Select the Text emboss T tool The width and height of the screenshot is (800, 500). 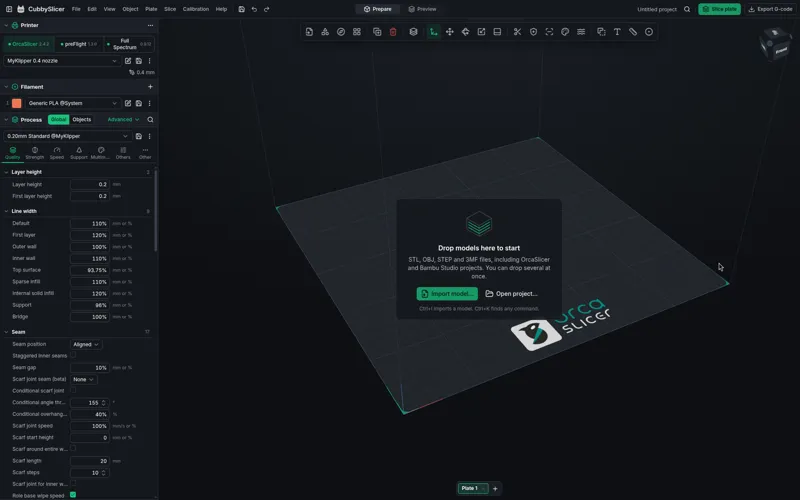(x=617, y=32)
